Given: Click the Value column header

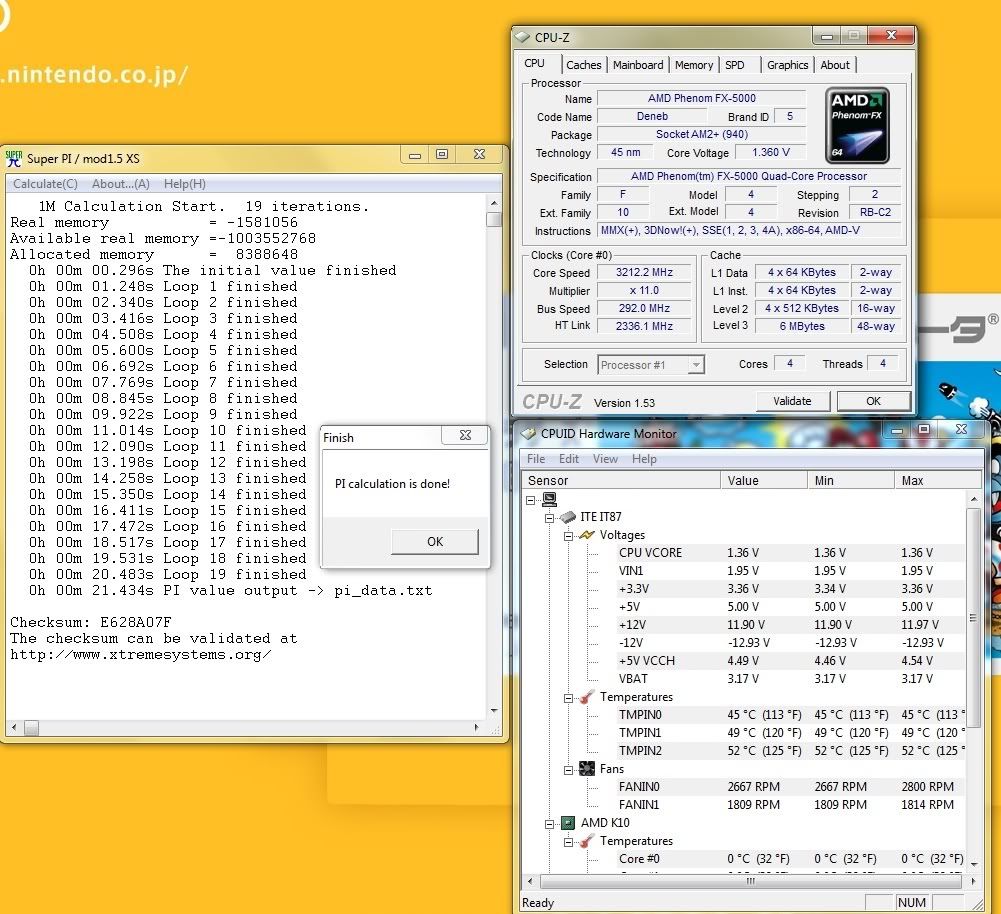Looking at the screenshot, I should pos(764,481).
